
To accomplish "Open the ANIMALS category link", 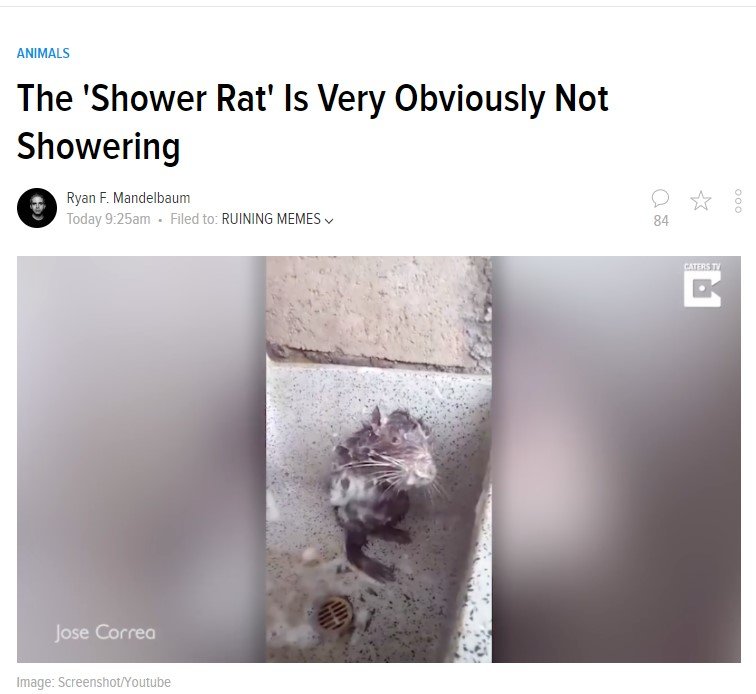I will 43,53.
